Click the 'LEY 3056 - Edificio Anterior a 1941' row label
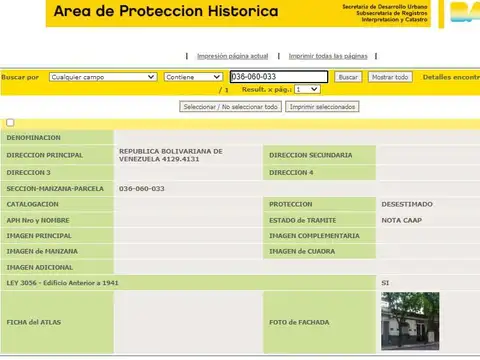 62,283
